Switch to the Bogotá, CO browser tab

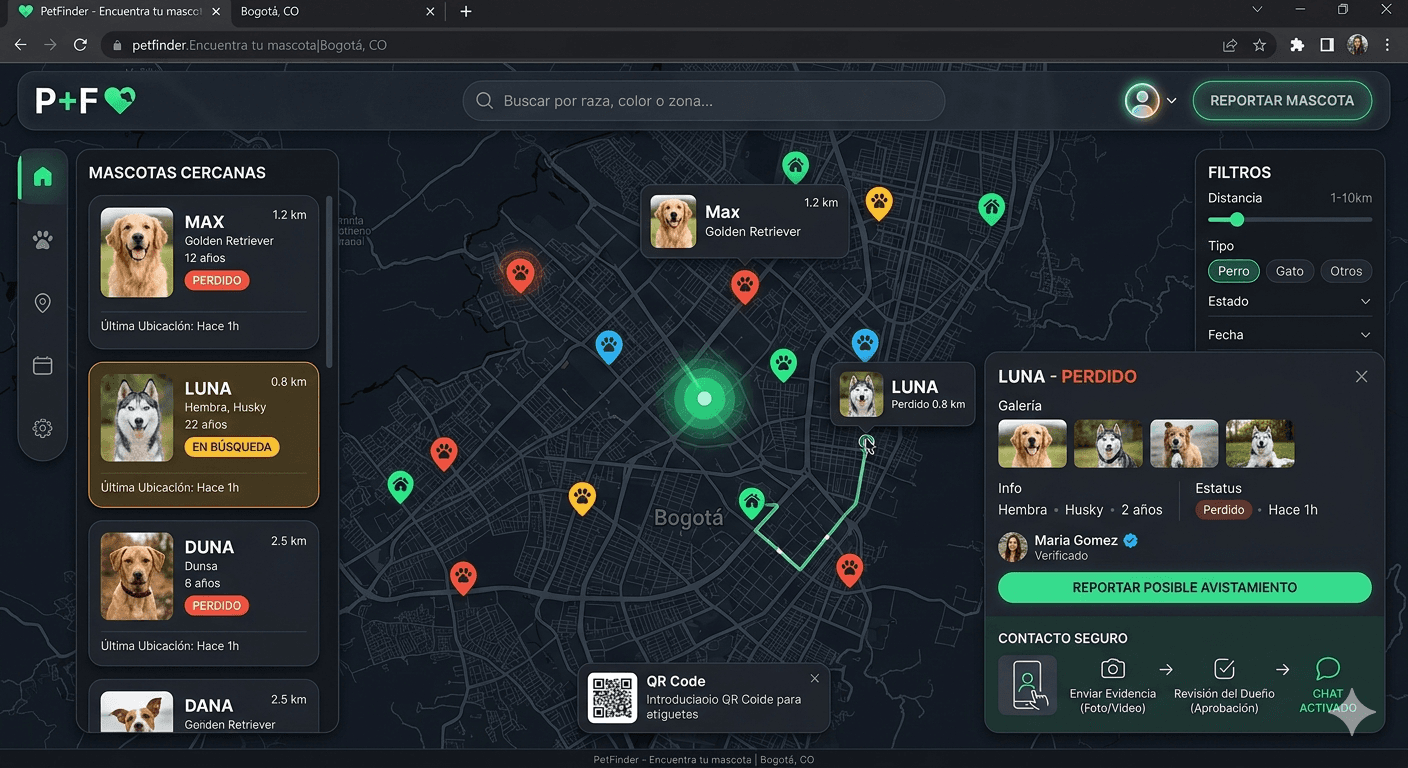337,12
